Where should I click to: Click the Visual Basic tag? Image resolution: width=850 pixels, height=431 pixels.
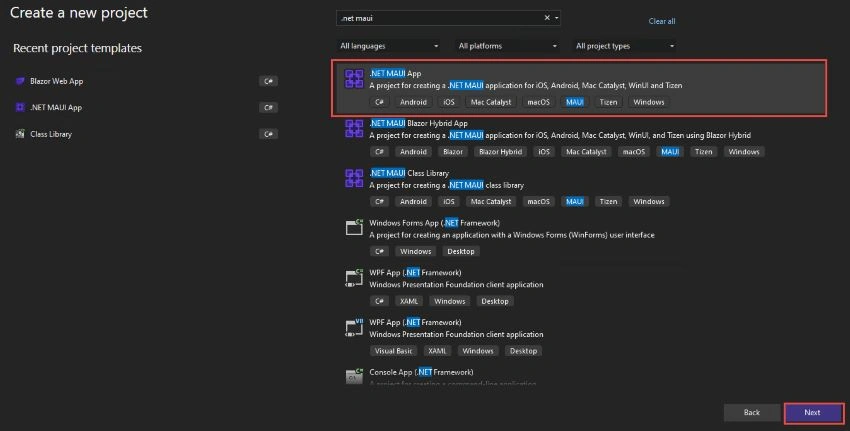click(394, 351)
